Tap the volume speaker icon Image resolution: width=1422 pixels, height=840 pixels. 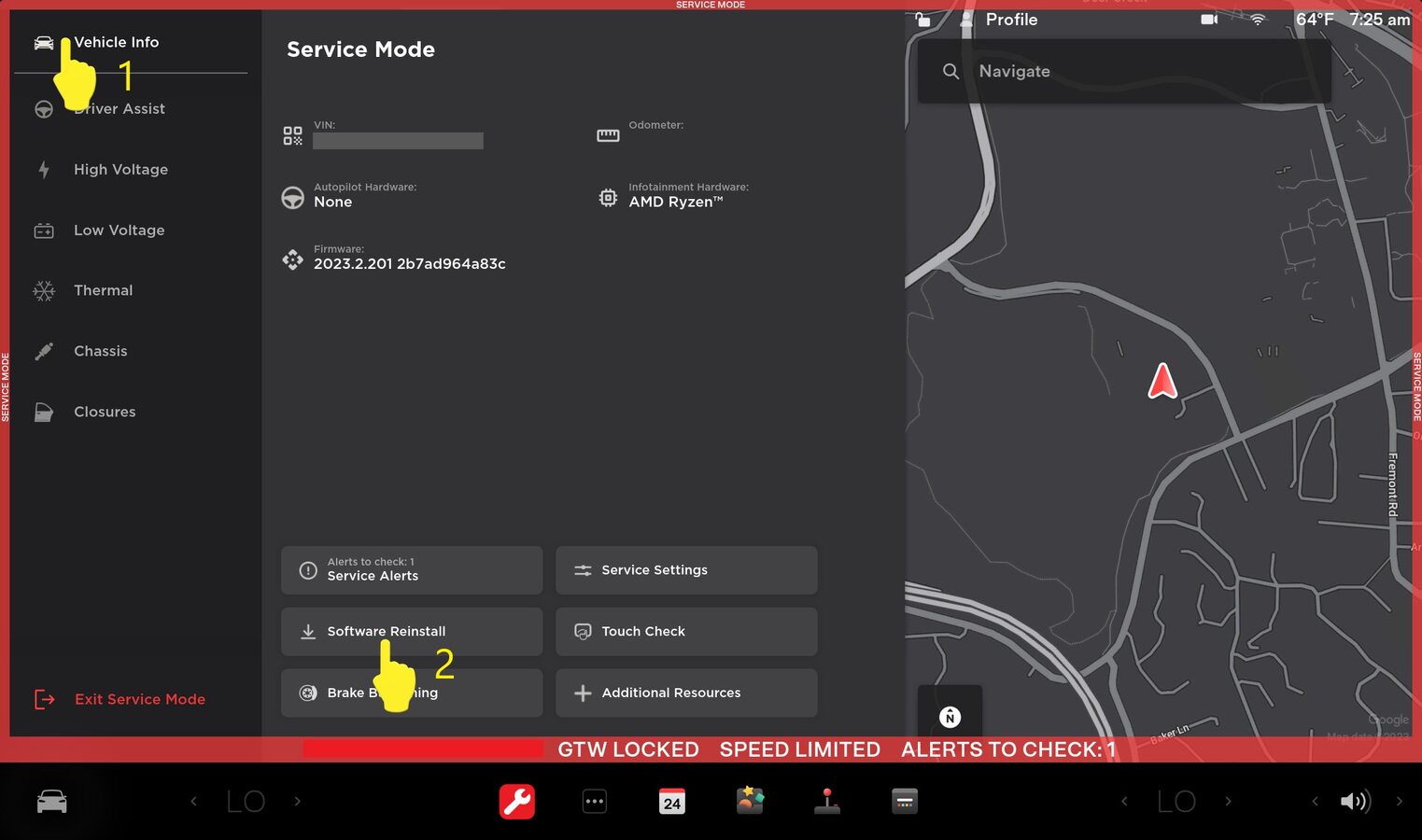1354,802
